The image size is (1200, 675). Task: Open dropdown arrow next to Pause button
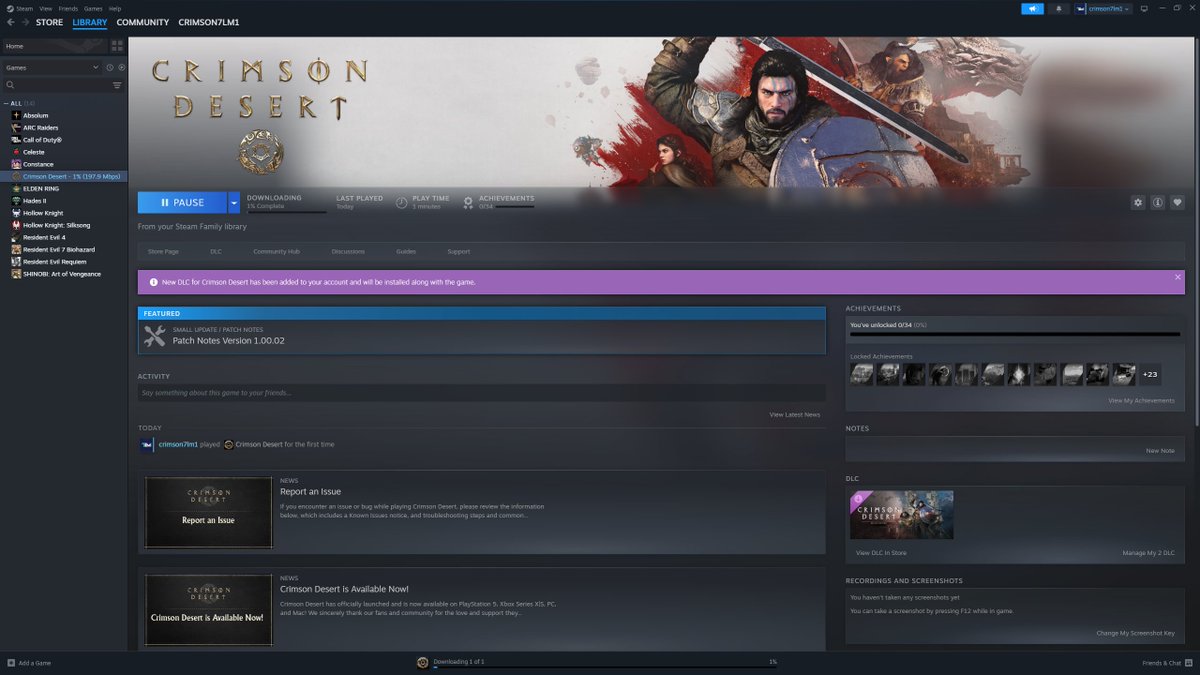tap(234, 202)
